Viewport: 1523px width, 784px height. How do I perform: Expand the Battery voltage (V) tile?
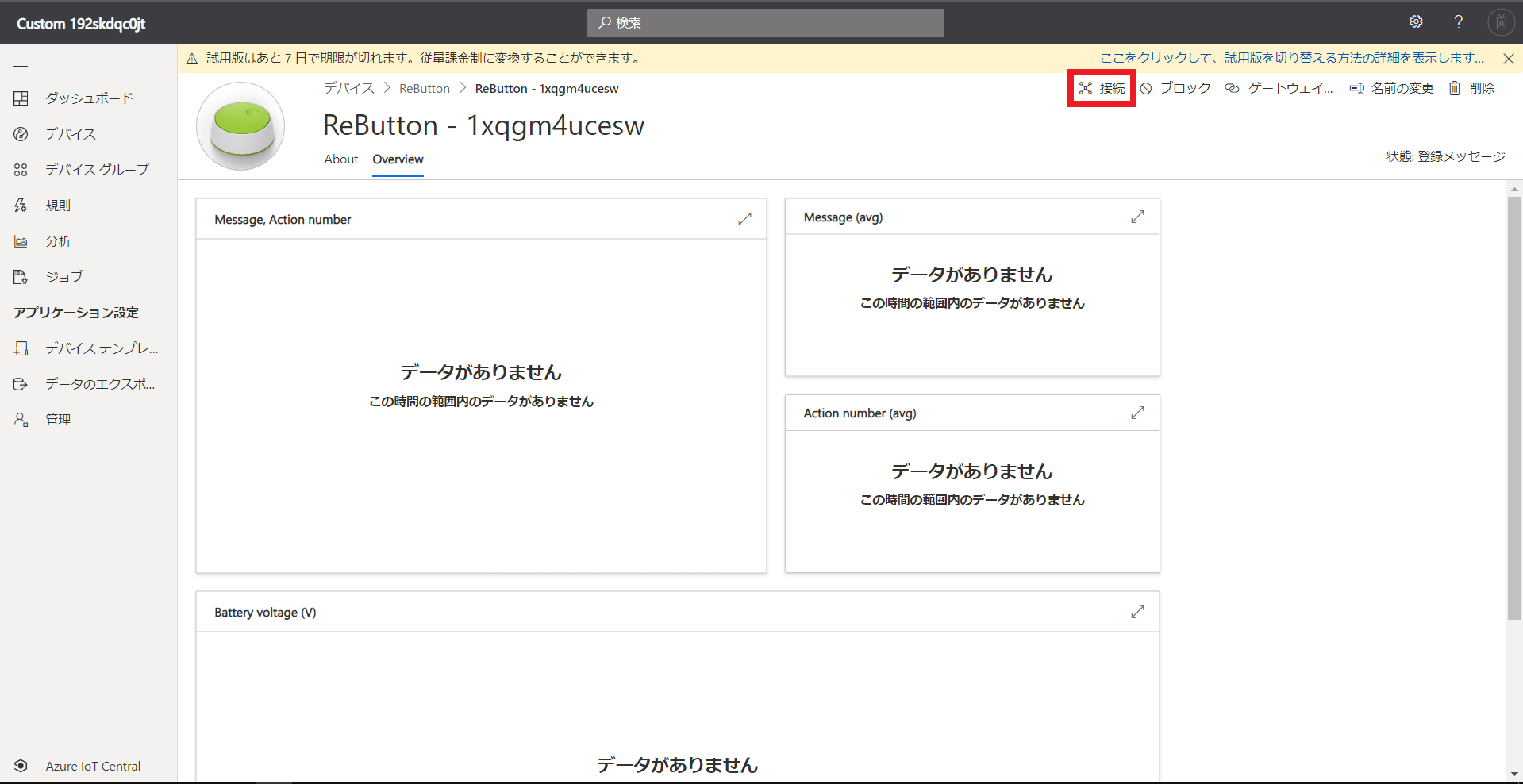point(1137,612)
